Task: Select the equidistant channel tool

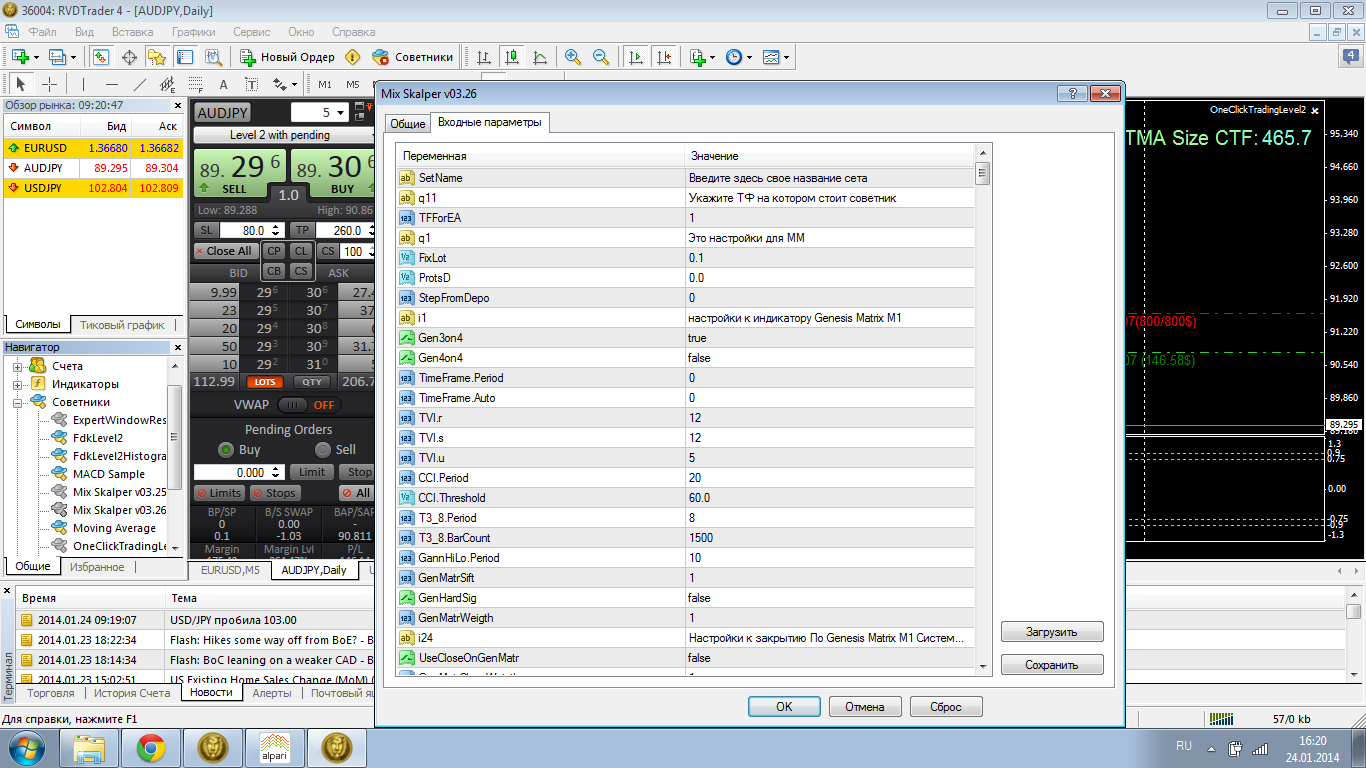Action: 167,84
